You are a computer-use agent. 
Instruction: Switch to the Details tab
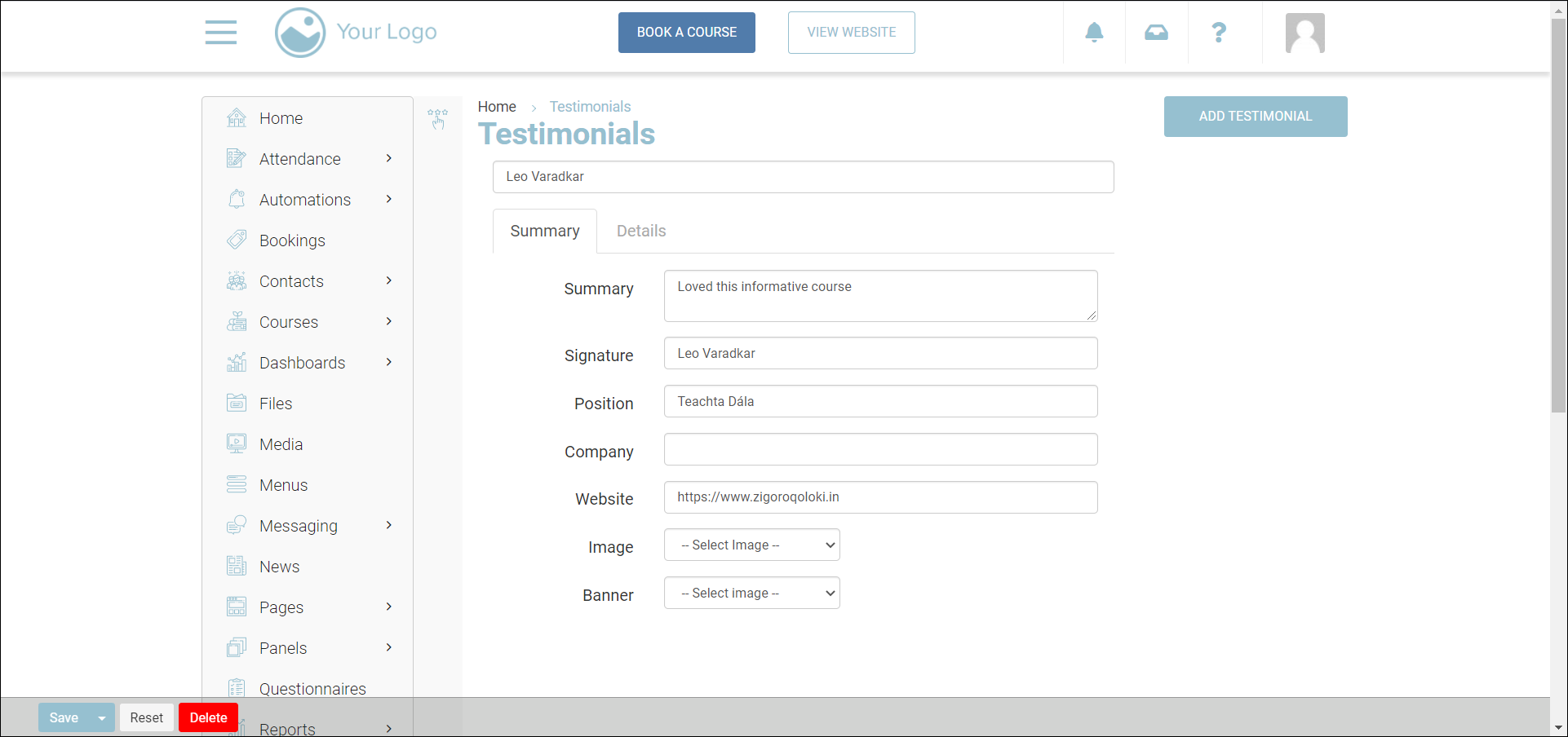[x=641, y=231]
